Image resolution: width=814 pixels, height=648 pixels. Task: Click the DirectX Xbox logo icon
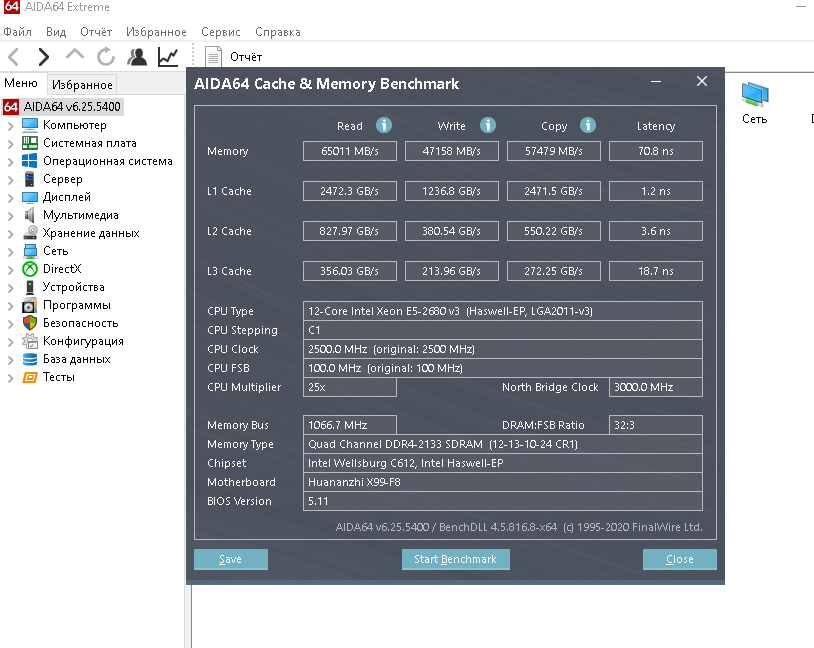[x=30, y=269]
